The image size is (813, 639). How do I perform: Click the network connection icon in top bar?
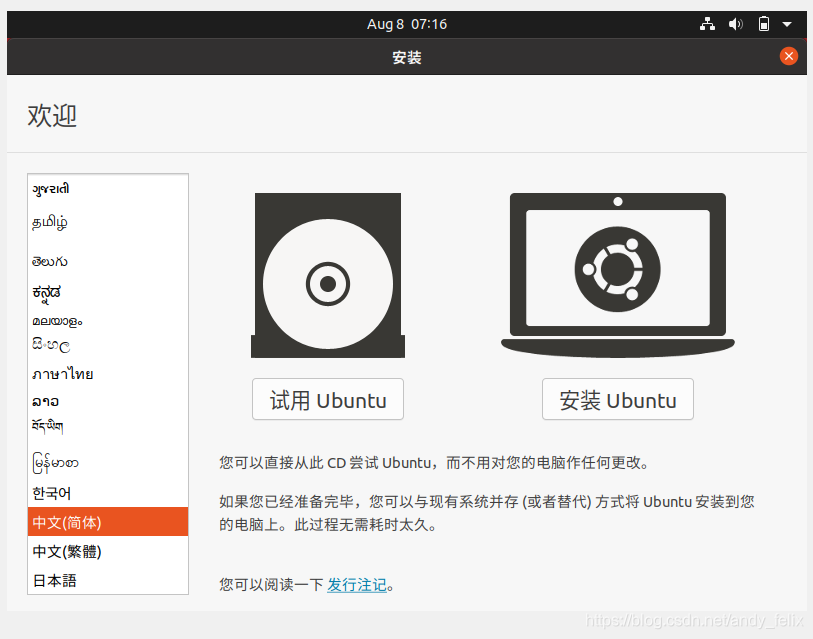pyautogui.click(x=707, y=24)
